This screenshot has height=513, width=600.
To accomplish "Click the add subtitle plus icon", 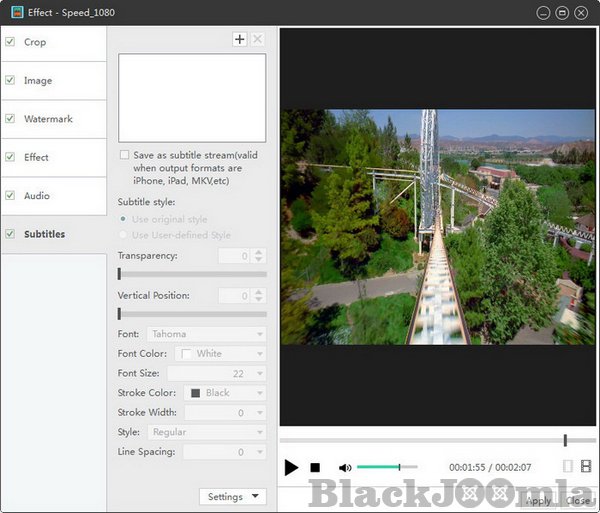I will [x=239, y=39].
